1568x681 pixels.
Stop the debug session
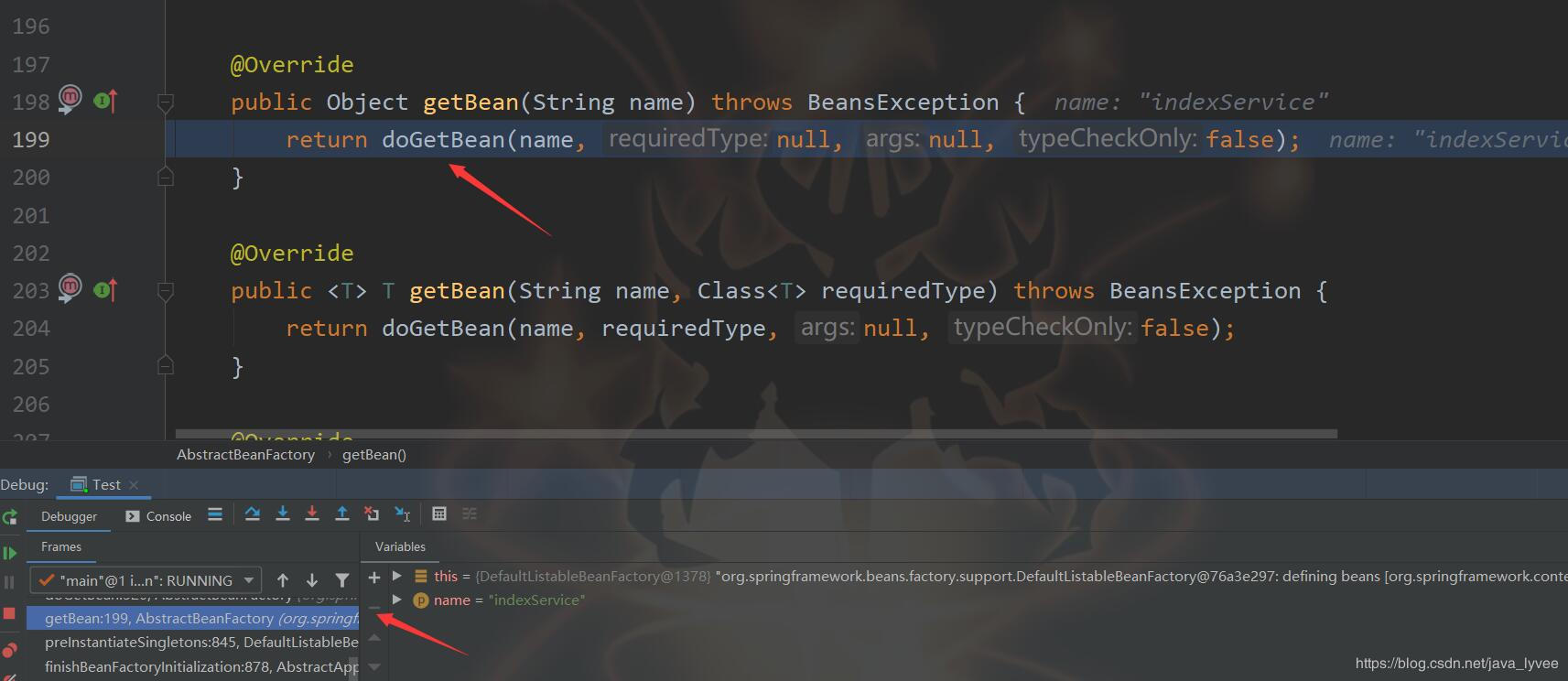[10, 613]
